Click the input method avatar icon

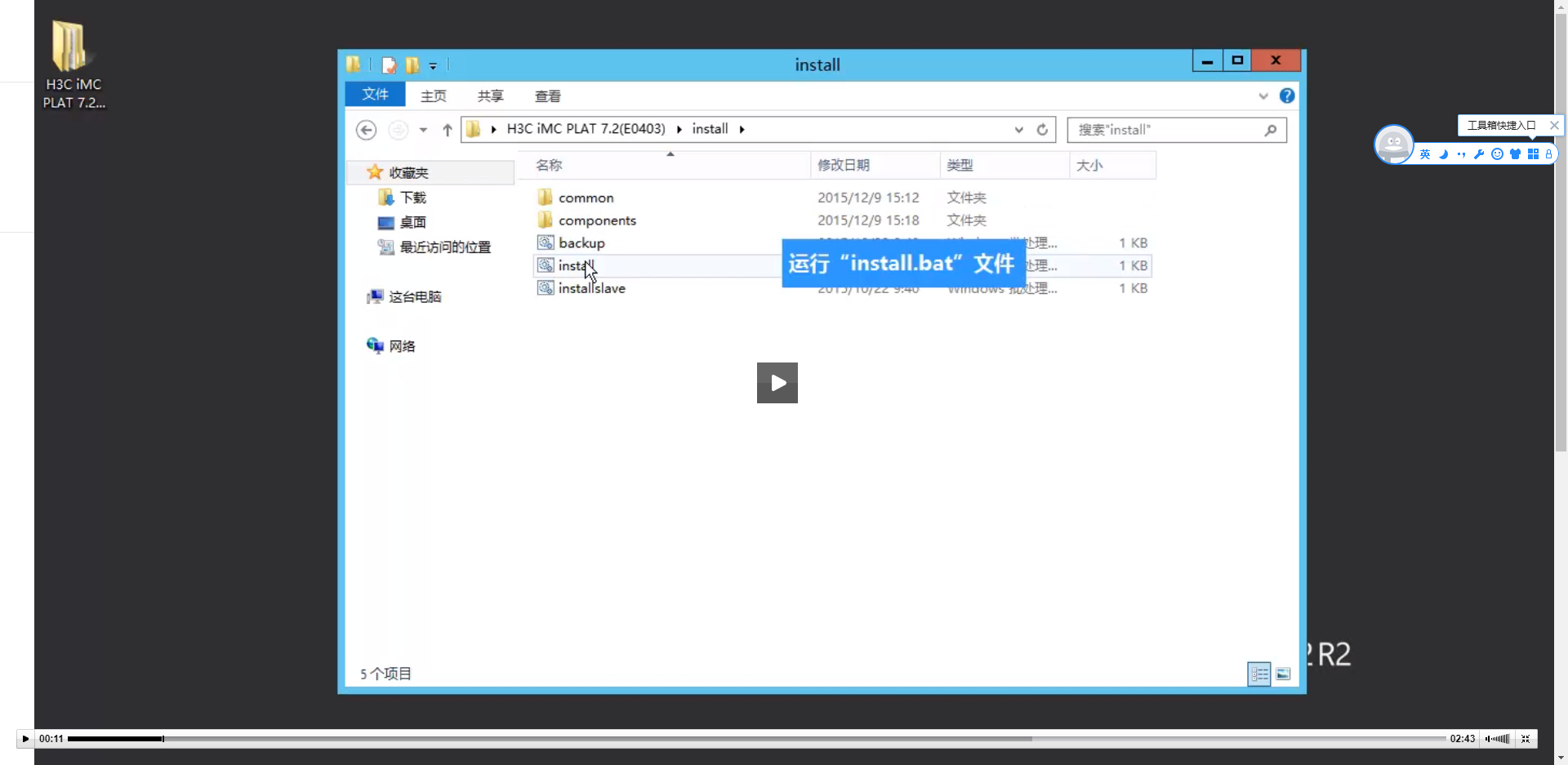point(1393,145)
